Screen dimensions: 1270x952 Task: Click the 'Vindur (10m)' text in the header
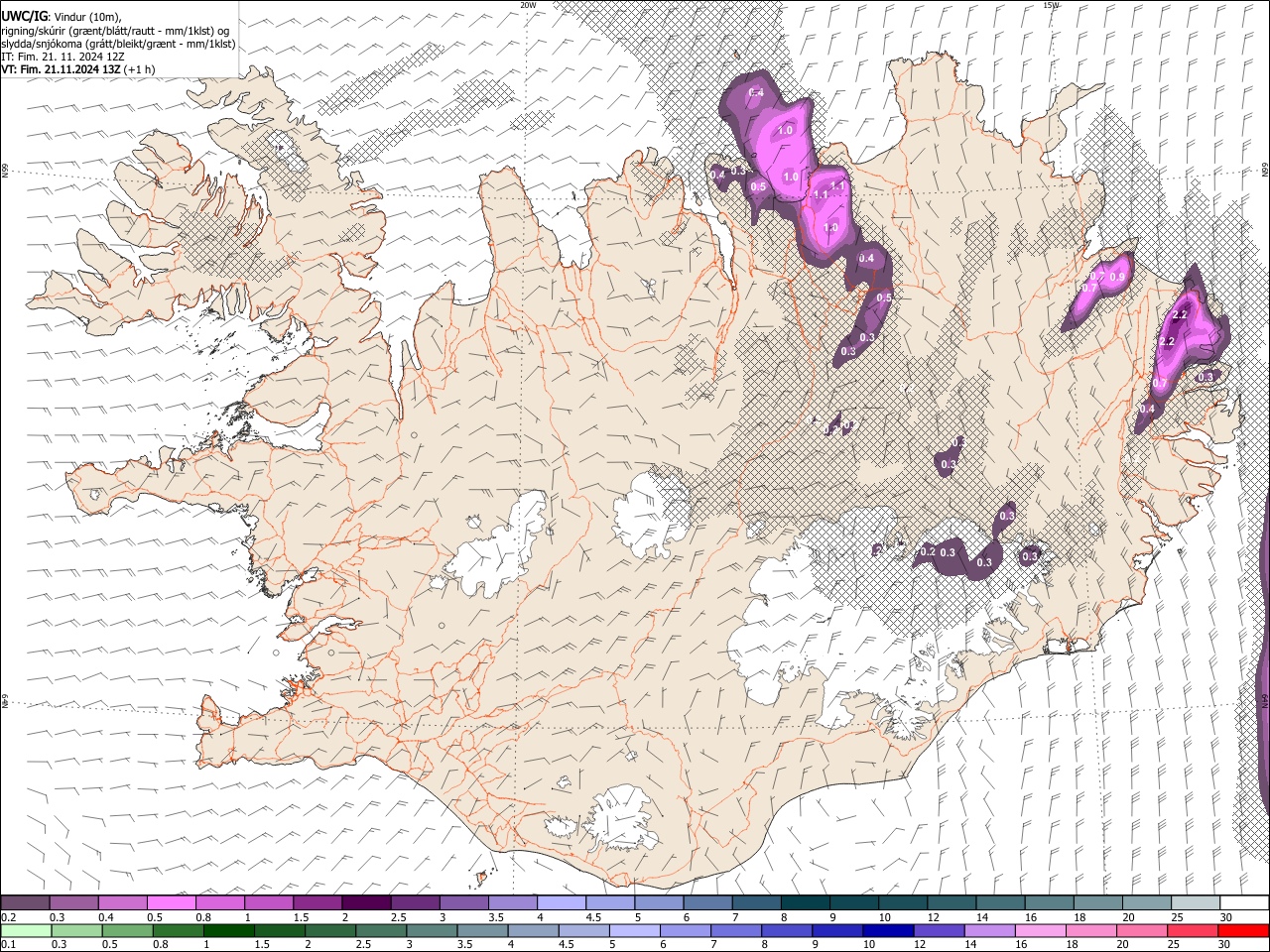[x=87, y=17]
